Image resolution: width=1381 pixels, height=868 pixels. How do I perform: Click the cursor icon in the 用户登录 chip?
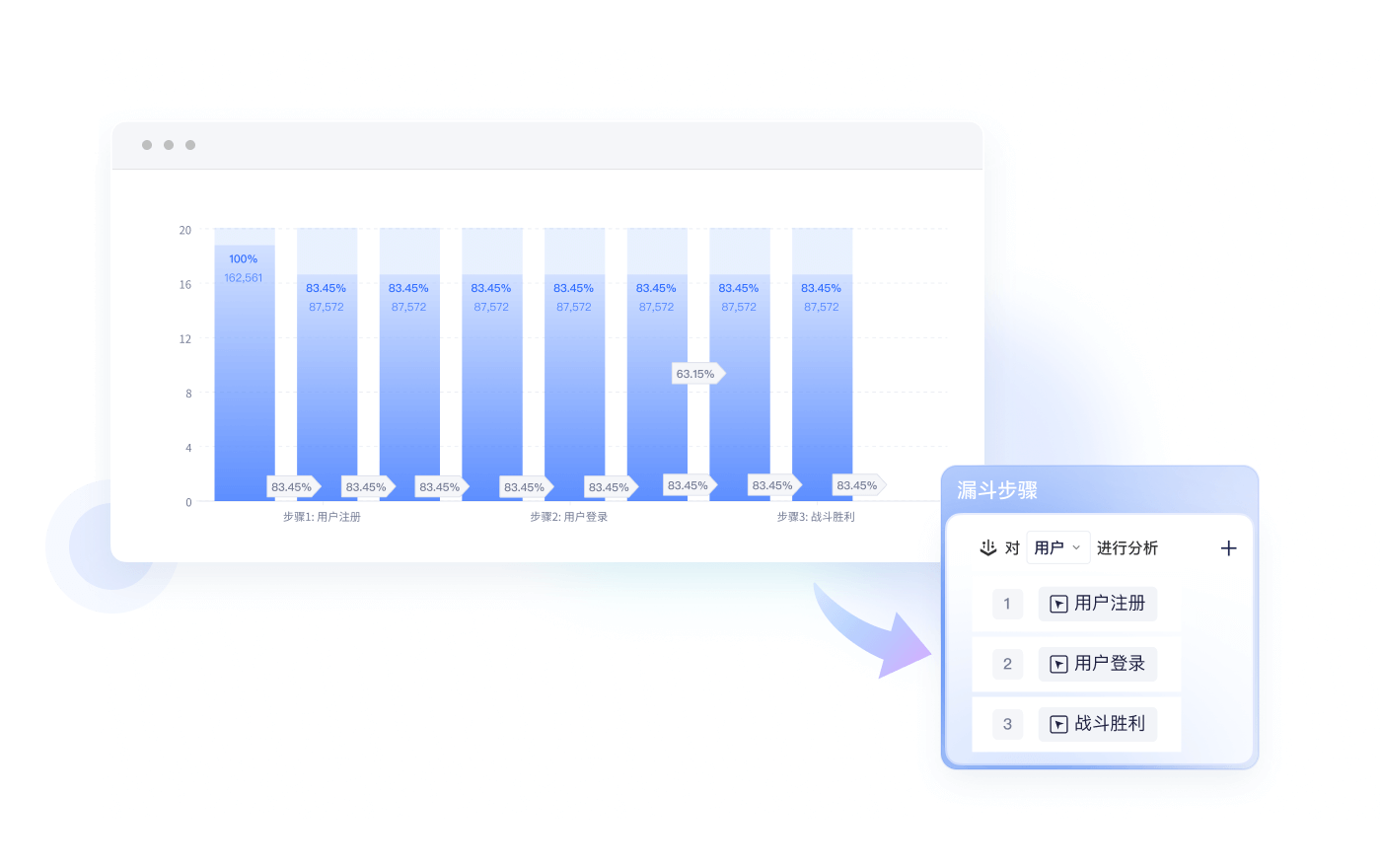pyautogui.click(x=1058, y=664)
